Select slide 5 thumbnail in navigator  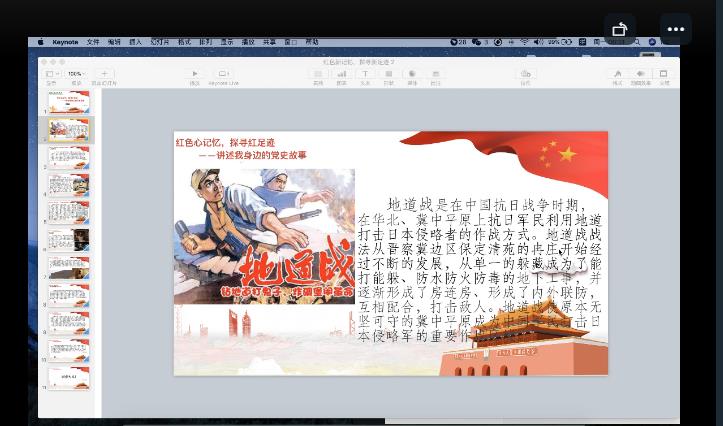click(x=69, y=213)
